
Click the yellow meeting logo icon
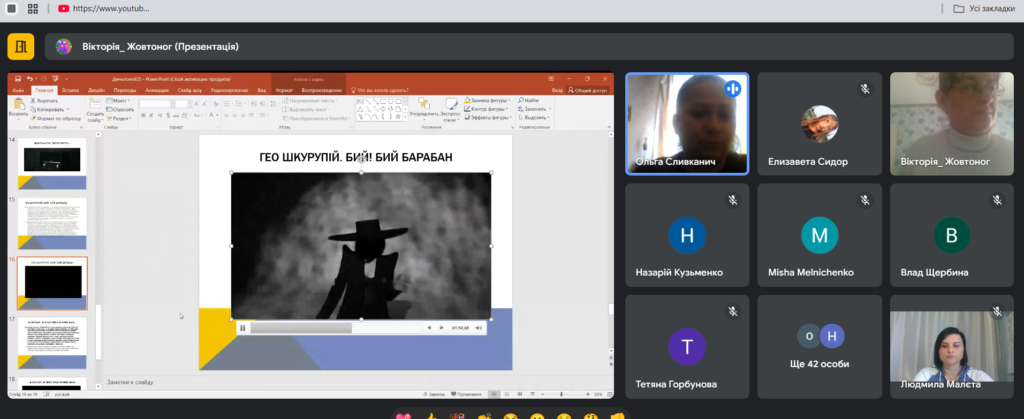pyautogui.click(x=21, y=46)
